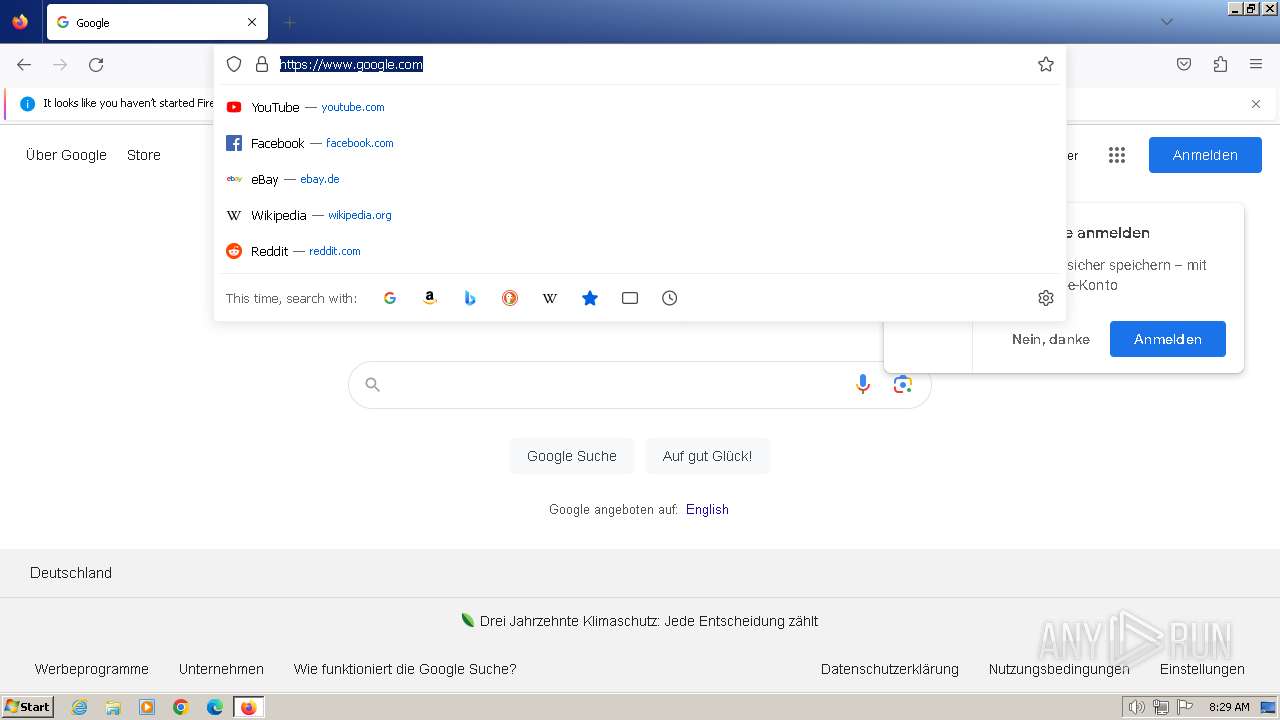Open Unternehmen footer link

[x=221, y=669]
